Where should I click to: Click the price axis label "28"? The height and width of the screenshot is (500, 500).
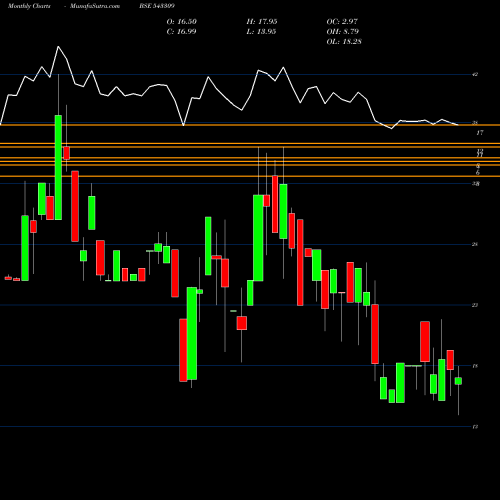tap(475, 244)
